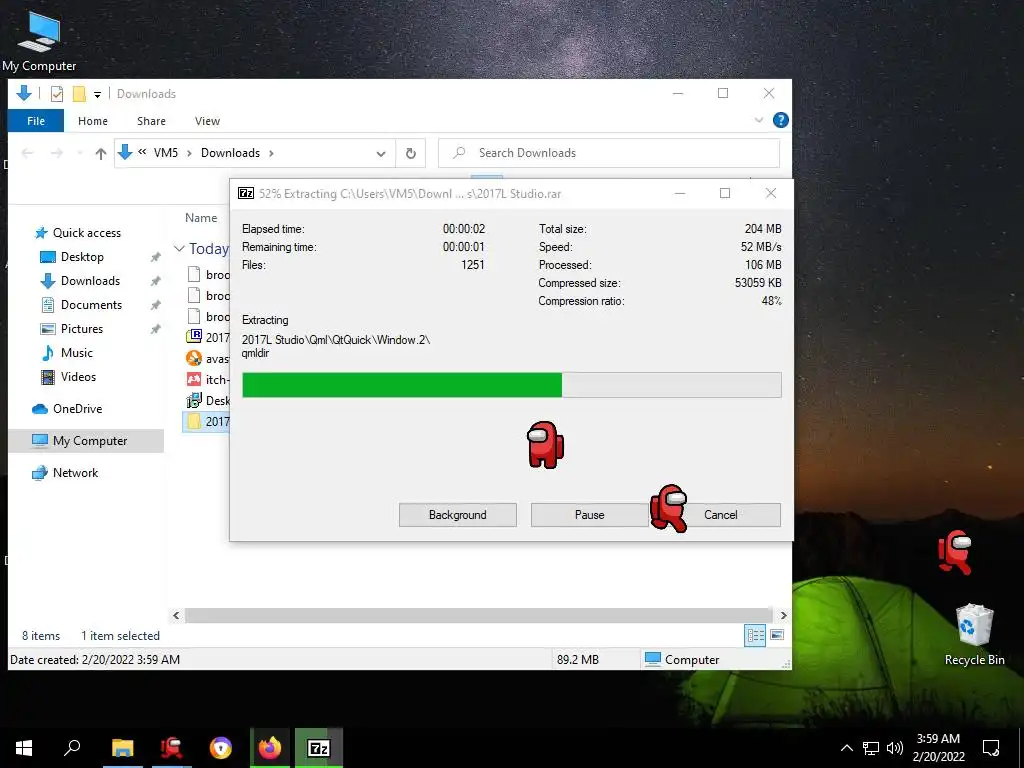Select the 2017 RAR archive file row
This screenshot has height=768, width=1024.
tap(208, 337)
